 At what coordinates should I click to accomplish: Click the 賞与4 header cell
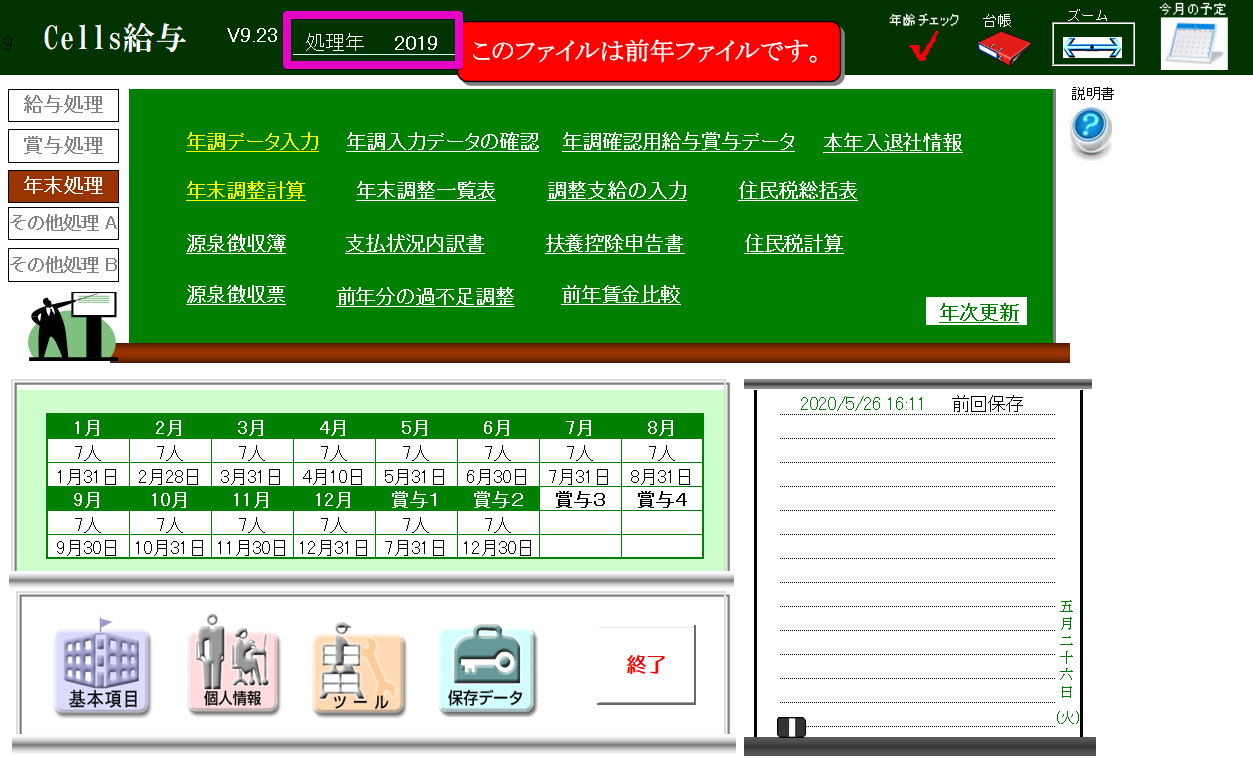[x=662, y=499]
